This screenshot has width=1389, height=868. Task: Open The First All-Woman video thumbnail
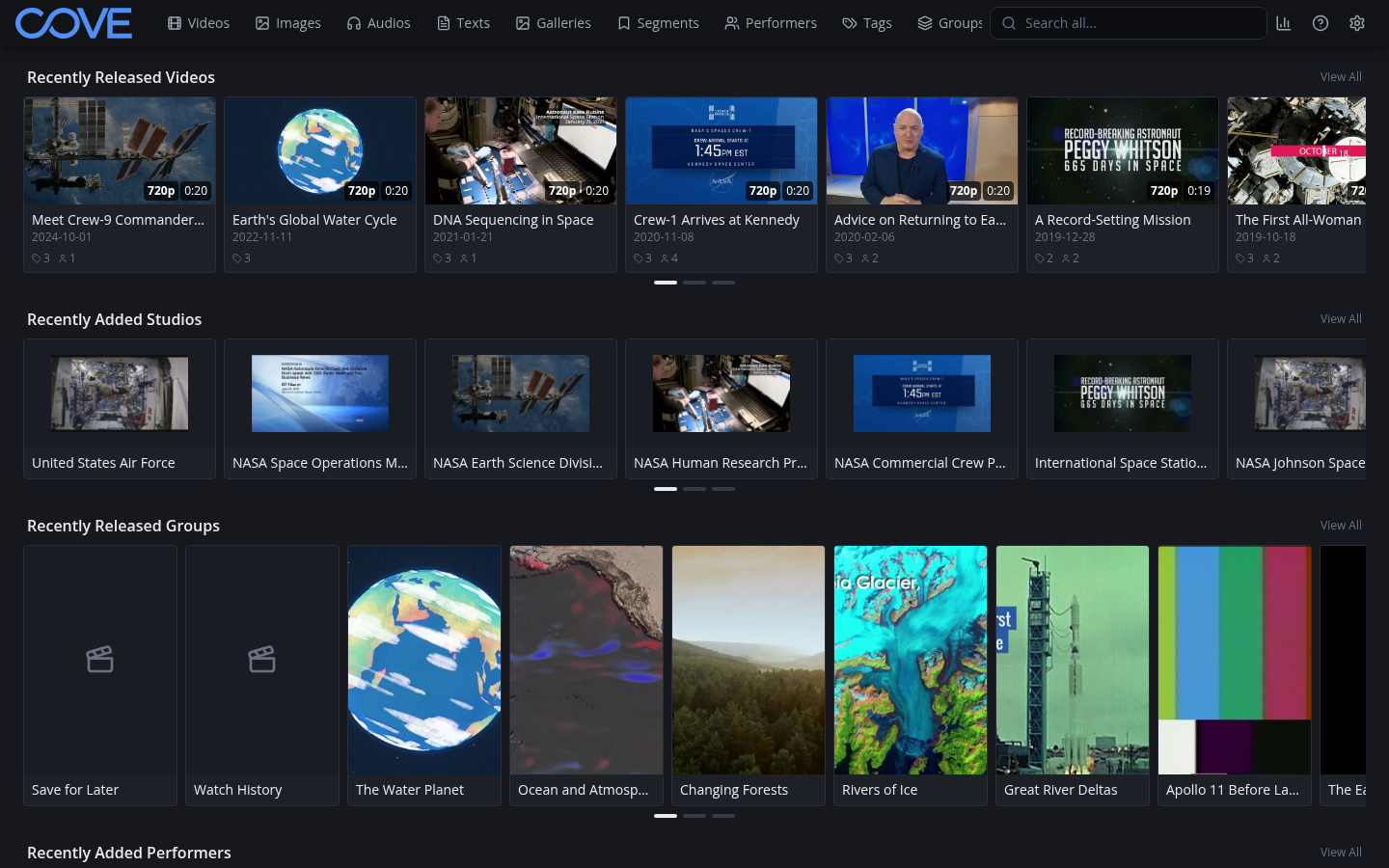click(x=1296, y=150)
